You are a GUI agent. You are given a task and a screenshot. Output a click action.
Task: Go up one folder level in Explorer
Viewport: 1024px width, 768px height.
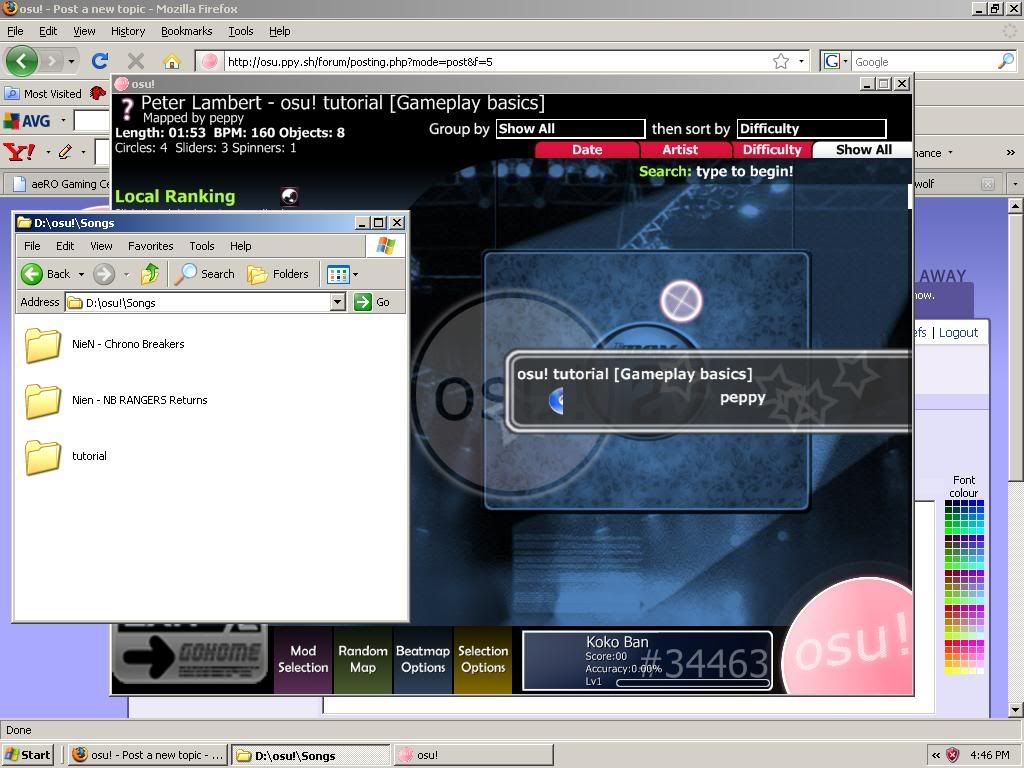click(150, 274)
